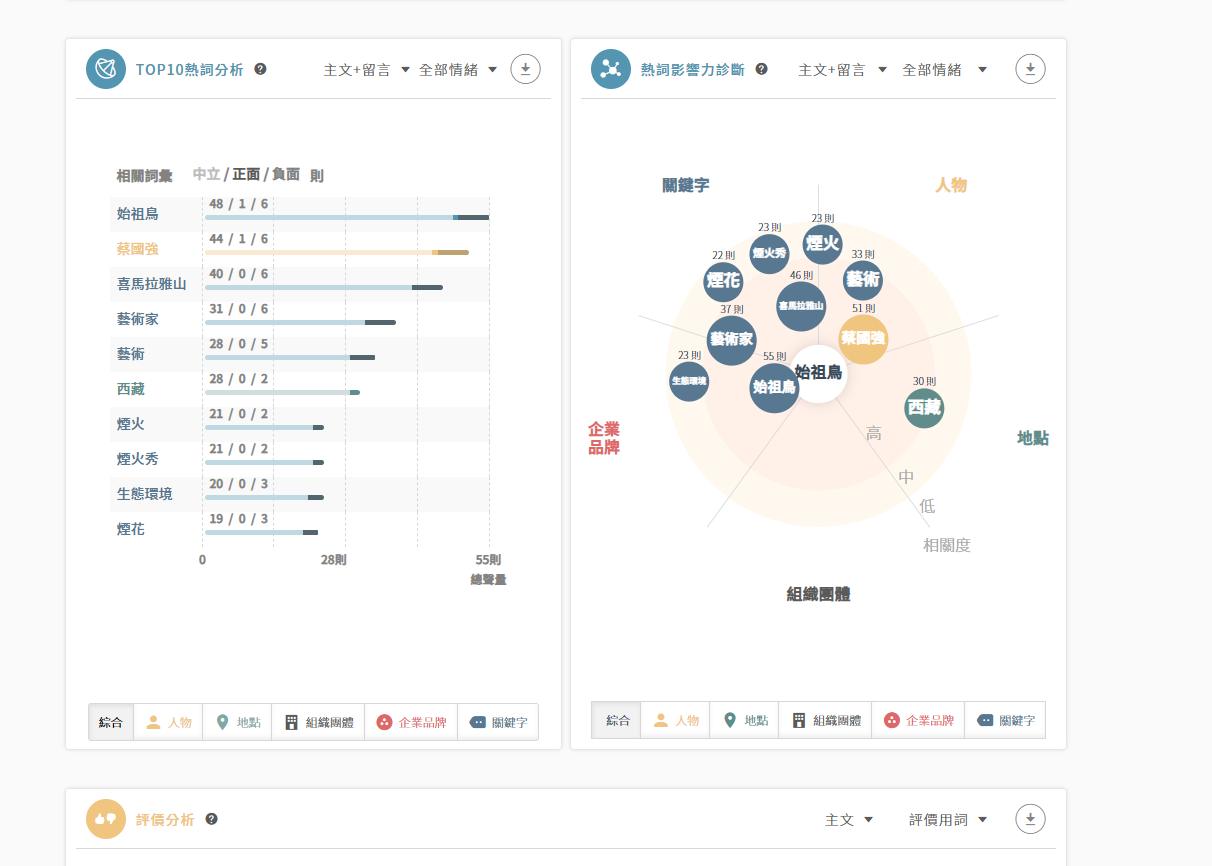Open help icon next to 評價分析
The image size is (1212, 866).
[x=211, y=819]
